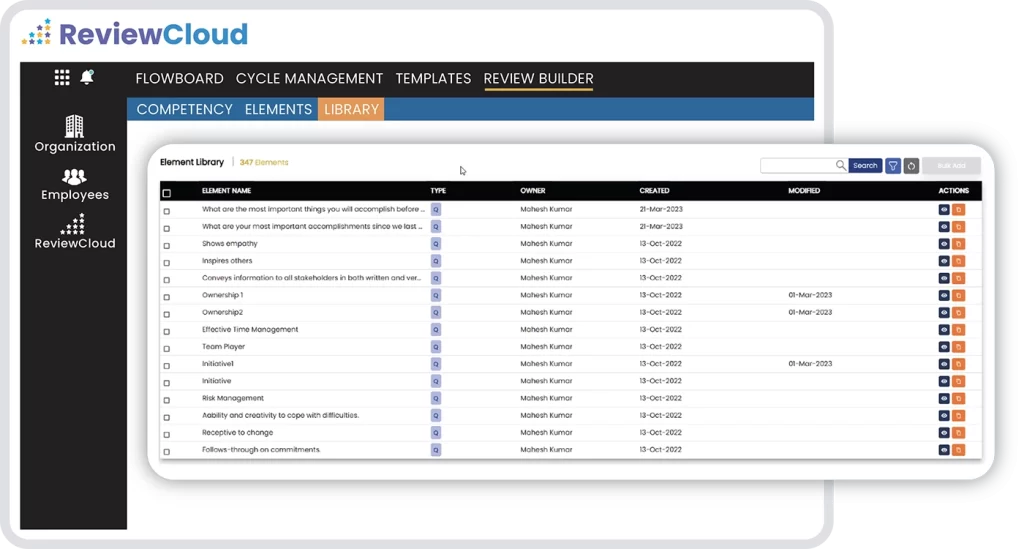This screenshot has width=1024, height=549.
Task: Toggle the select-all header checkbox
Action: point(167,193)
